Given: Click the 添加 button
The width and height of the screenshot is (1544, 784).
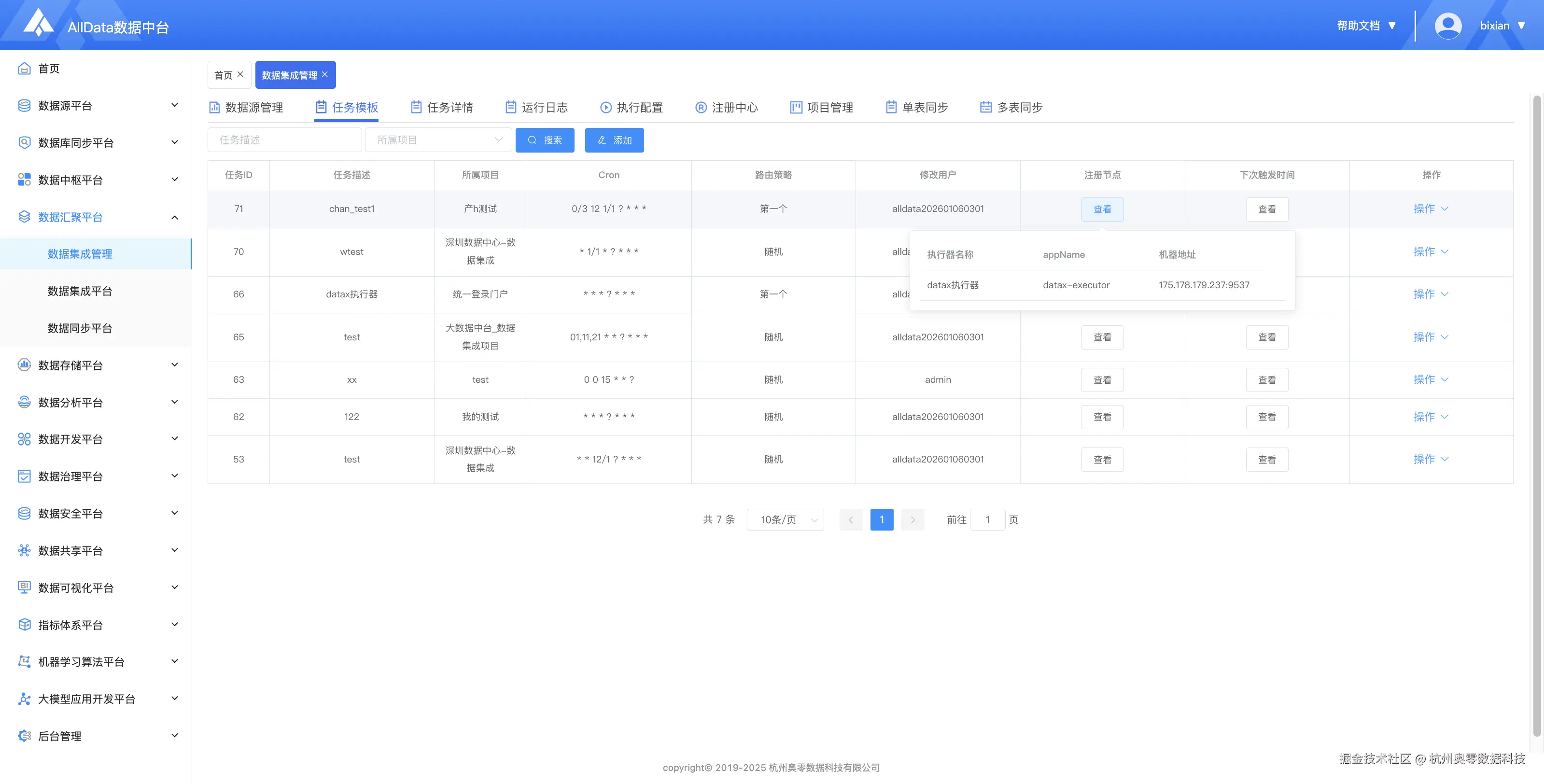Looking at the screenshot, I should [614, 140].
